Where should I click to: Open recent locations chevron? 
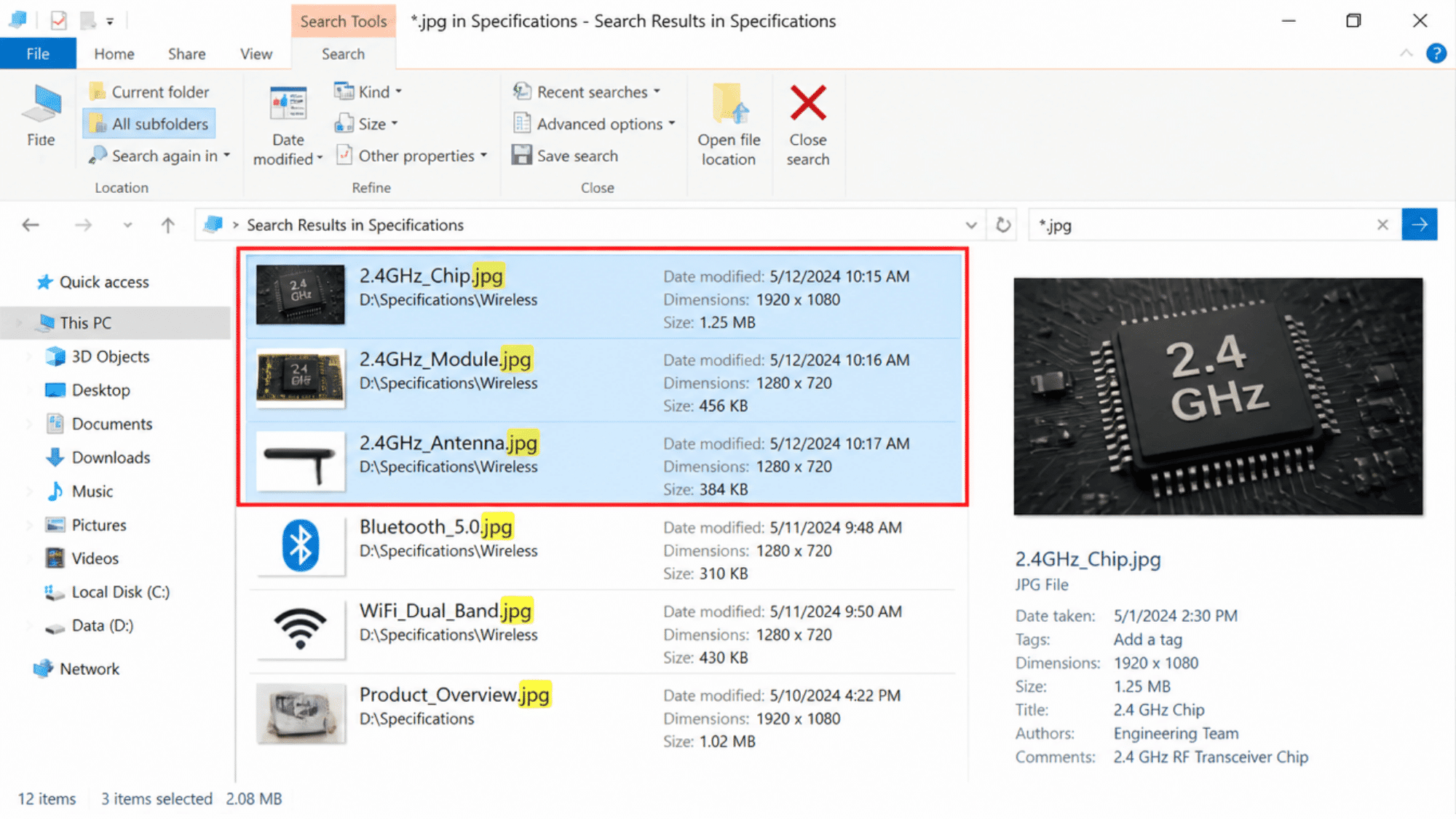[127, 225]
